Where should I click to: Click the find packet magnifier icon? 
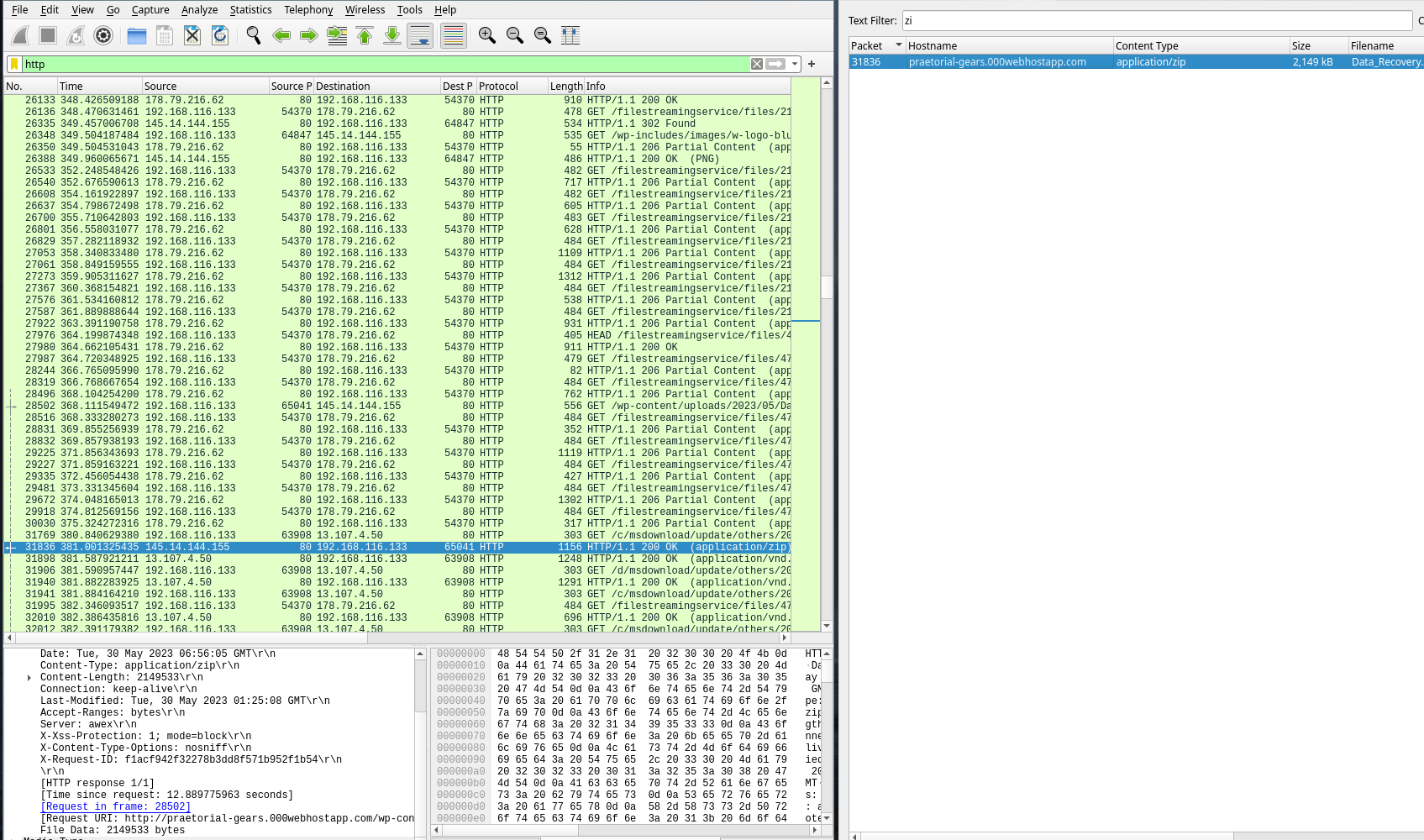coord(254,35)
